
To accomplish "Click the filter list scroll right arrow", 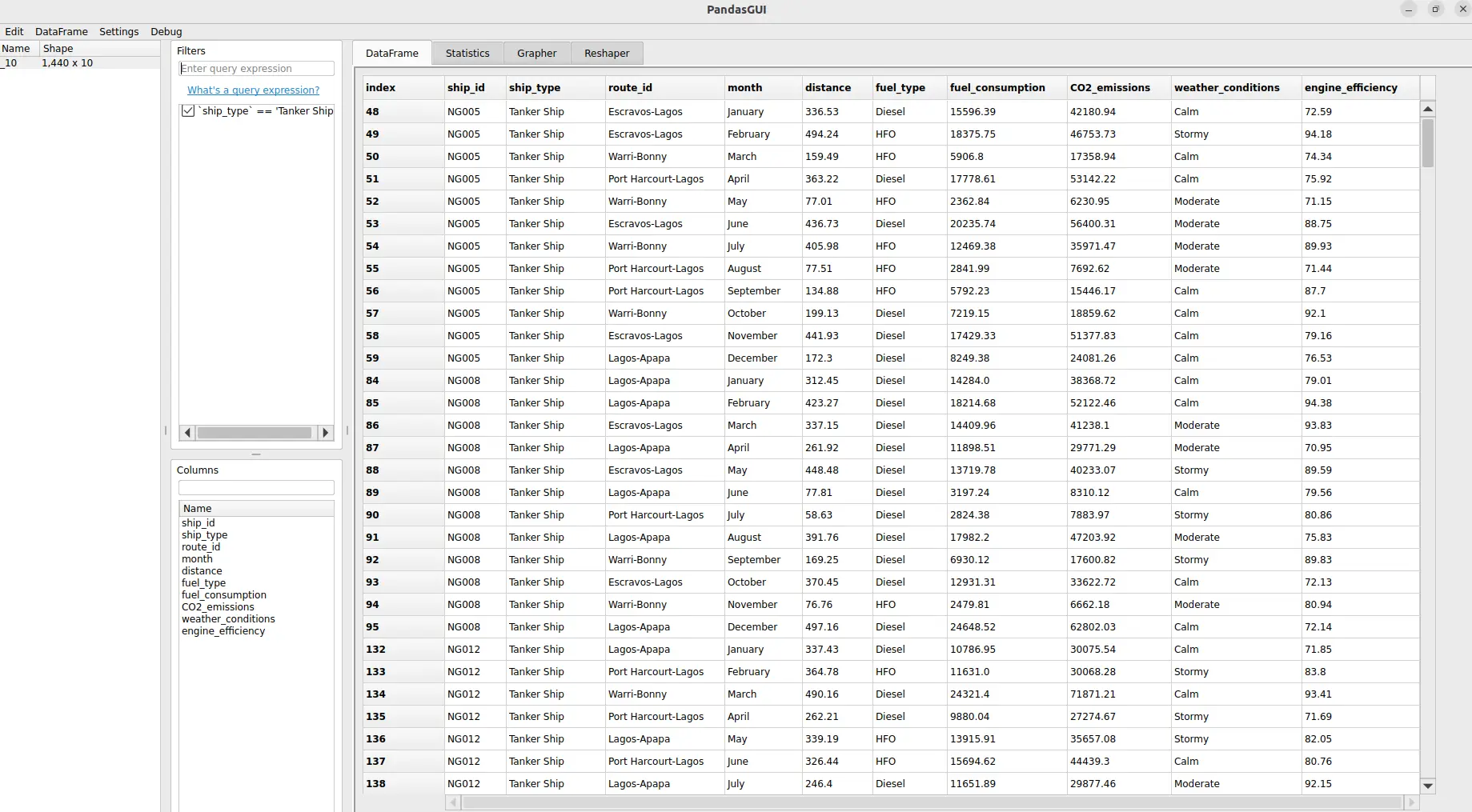I will pos(325,433).
